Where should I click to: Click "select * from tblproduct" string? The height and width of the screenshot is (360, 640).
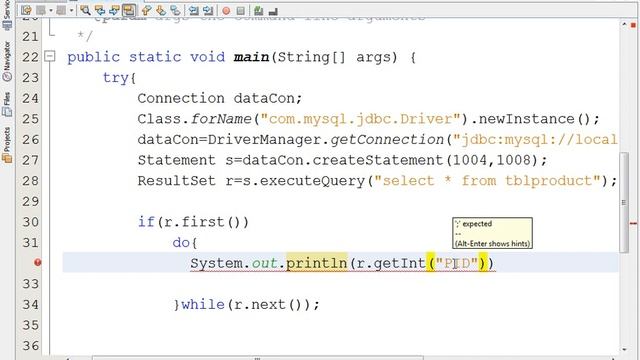[487, 181]
